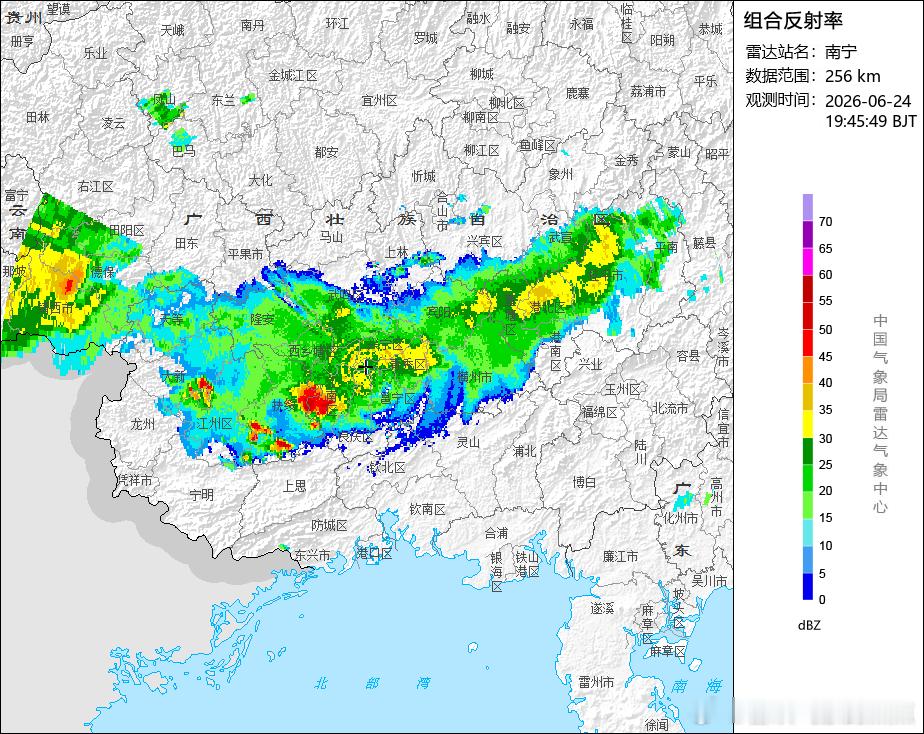
Task: Click the 右江区 map label
Action: click(x=95, y=187)
